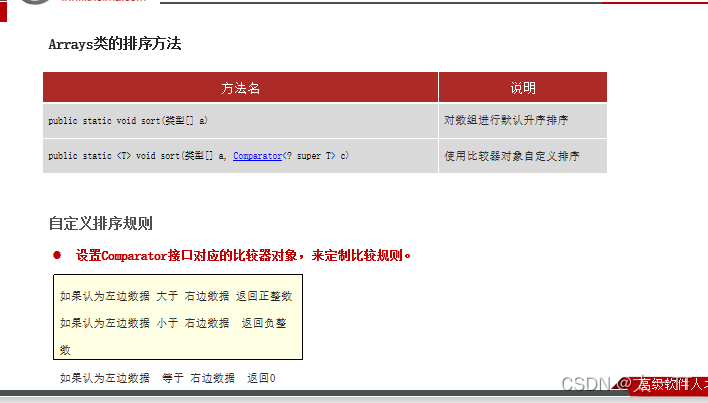Click the table header '方法名'

pos(241,88)
